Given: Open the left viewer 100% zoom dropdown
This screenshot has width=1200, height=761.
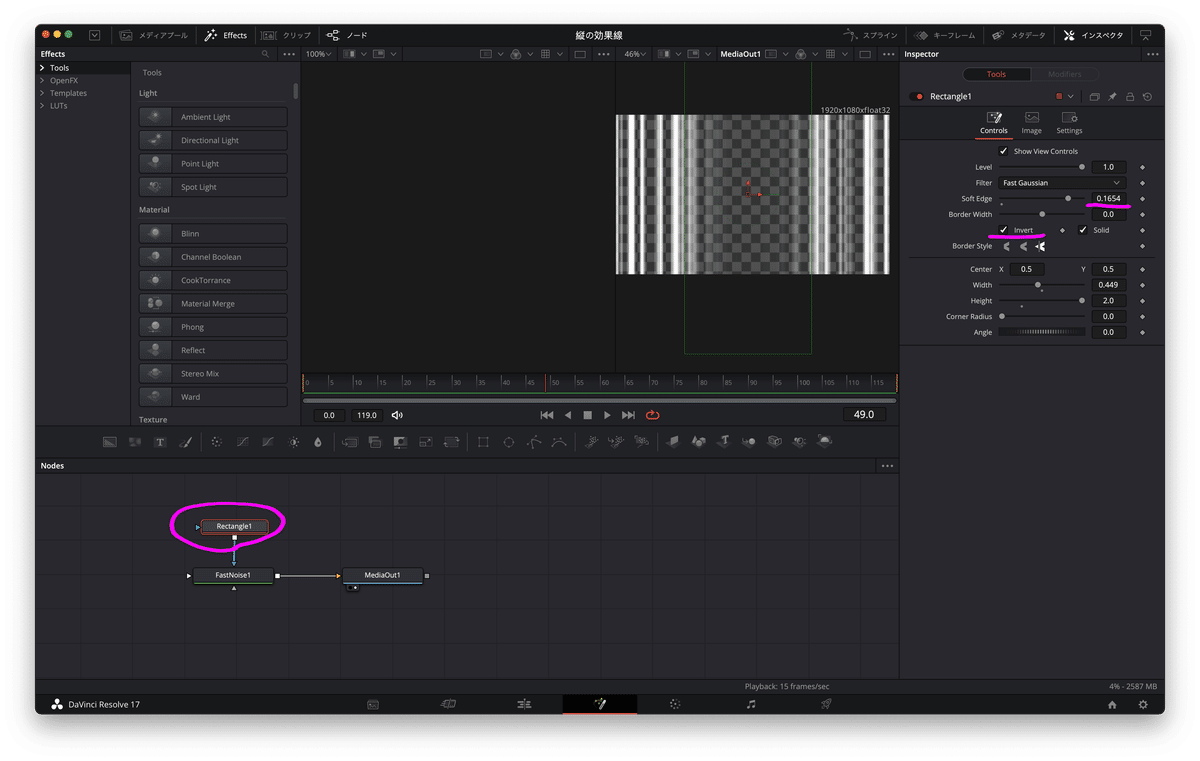Looking at the screenshot, I should [318, 54].
